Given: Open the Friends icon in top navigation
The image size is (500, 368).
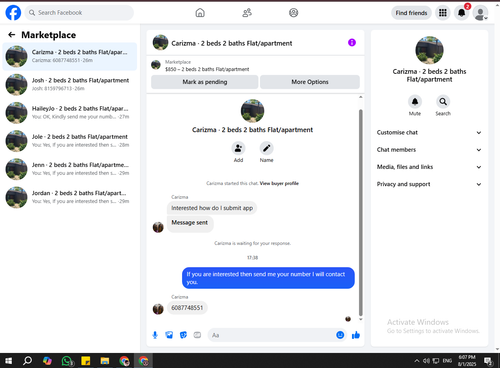Looking at the screenshot, I should point(247,13).
